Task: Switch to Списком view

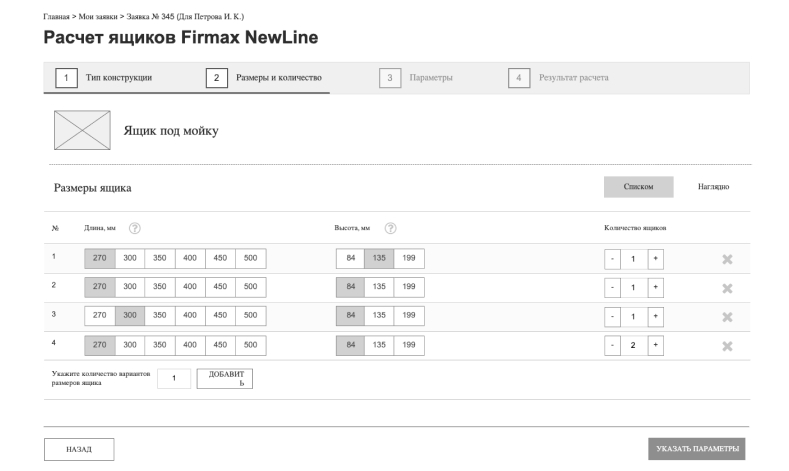Action: click(x=639, y=187)
